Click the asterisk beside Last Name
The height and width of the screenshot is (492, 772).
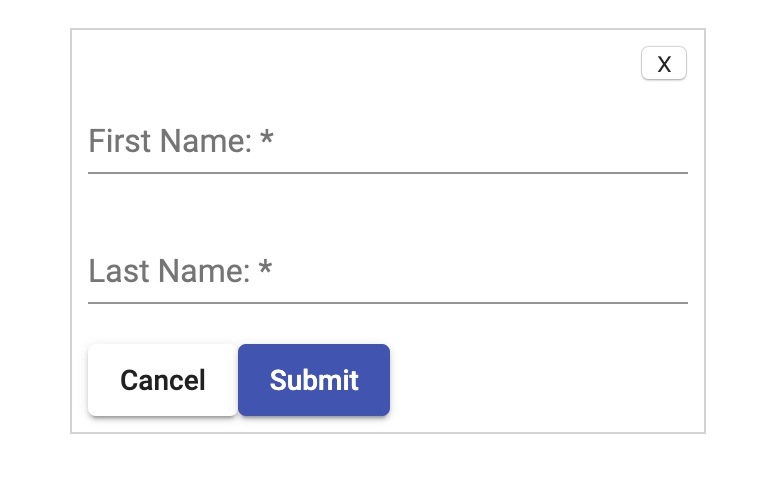265,266
